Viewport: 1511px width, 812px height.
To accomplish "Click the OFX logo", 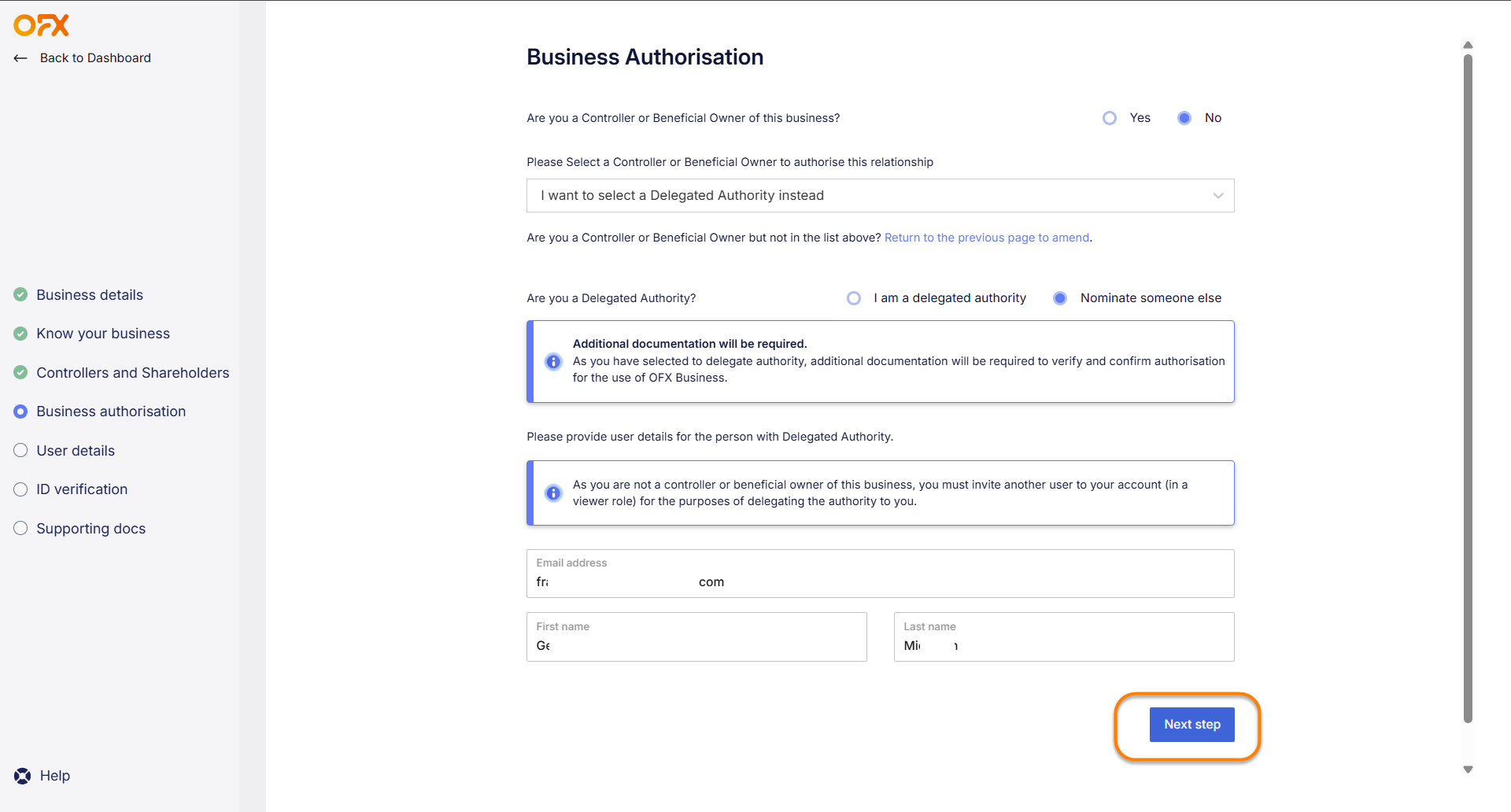I will (x=41, y=25).
